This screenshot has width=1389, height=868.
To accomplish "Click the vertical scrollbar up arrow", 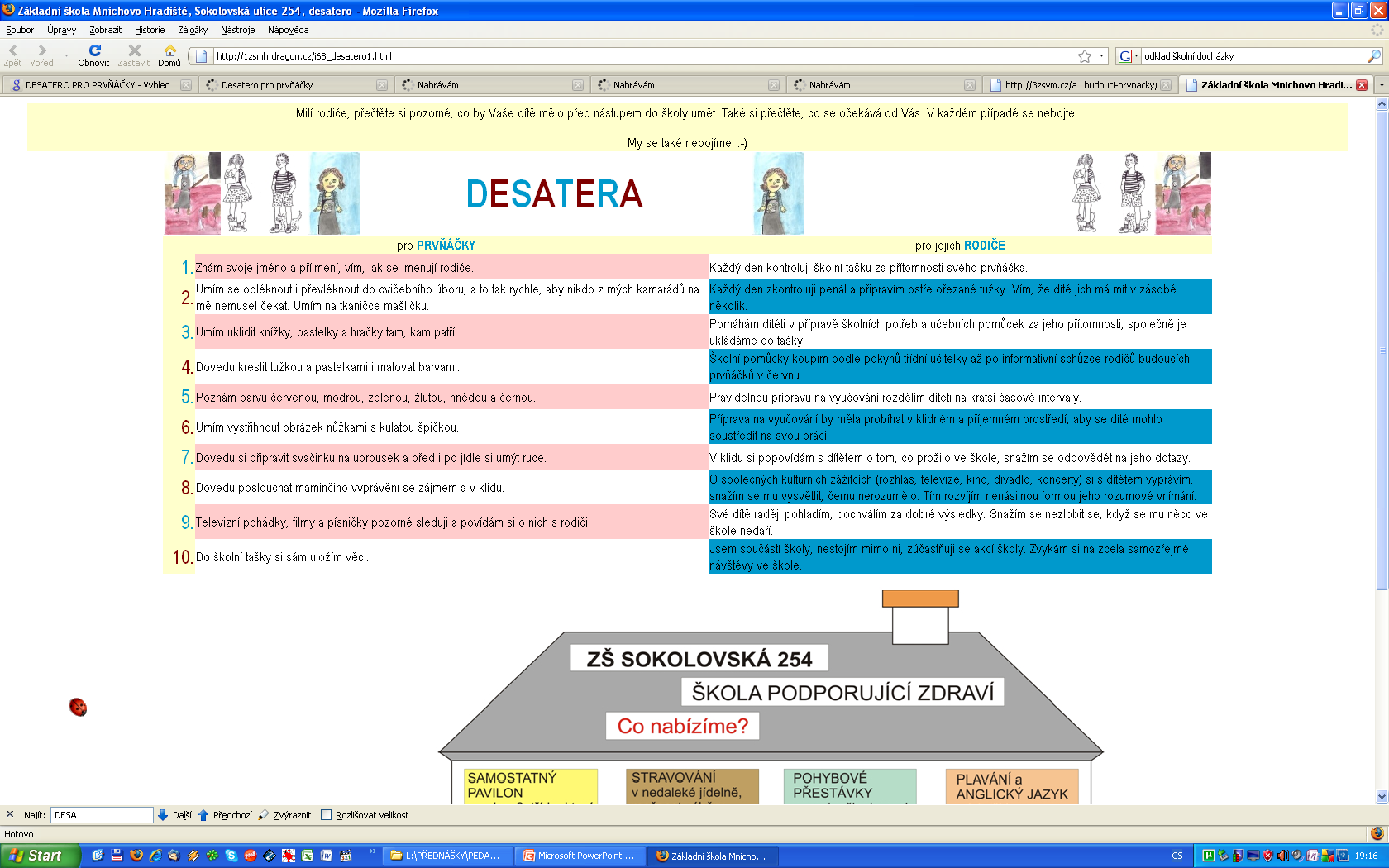I will (x=1382, y=105).
